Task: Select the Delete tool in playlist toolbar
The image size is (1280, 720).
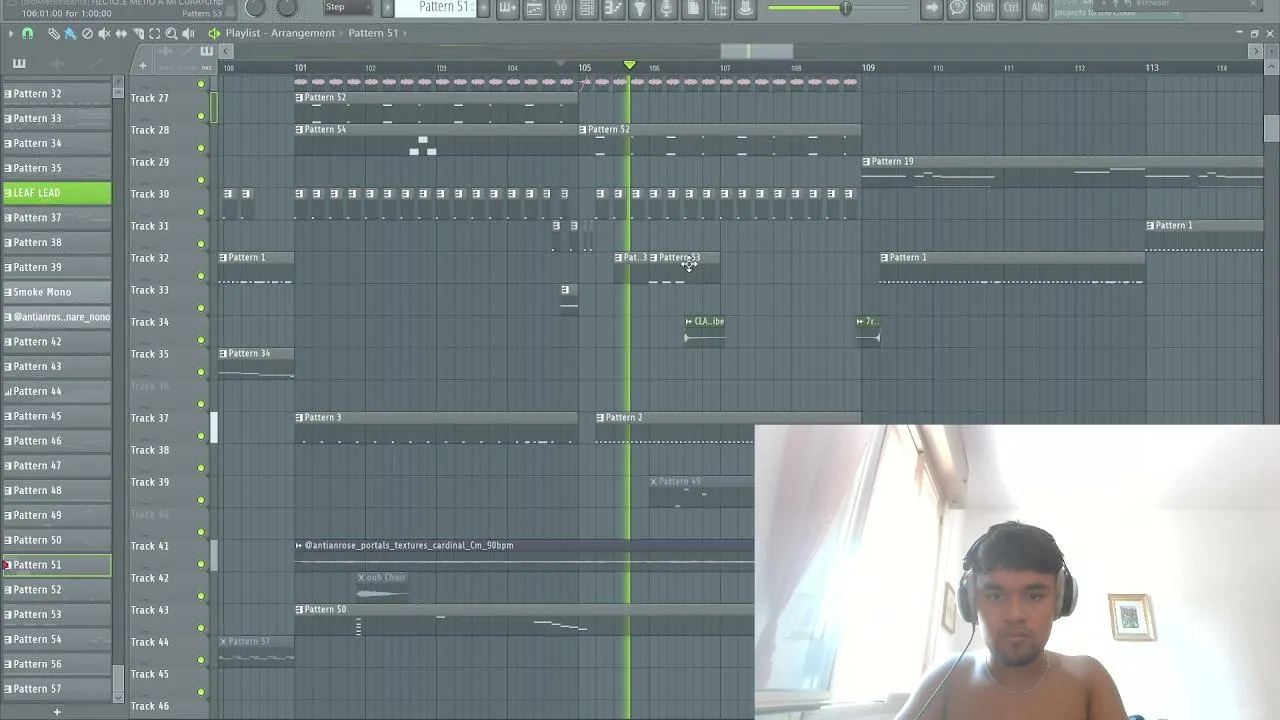Action: pyautogui.click(x=87, y=33)
